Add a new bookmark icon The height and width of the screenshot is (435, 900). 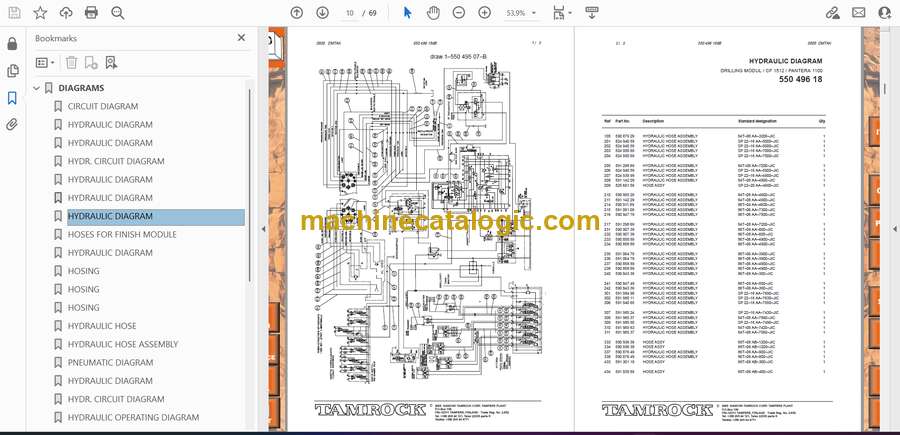tap(91, 63)
